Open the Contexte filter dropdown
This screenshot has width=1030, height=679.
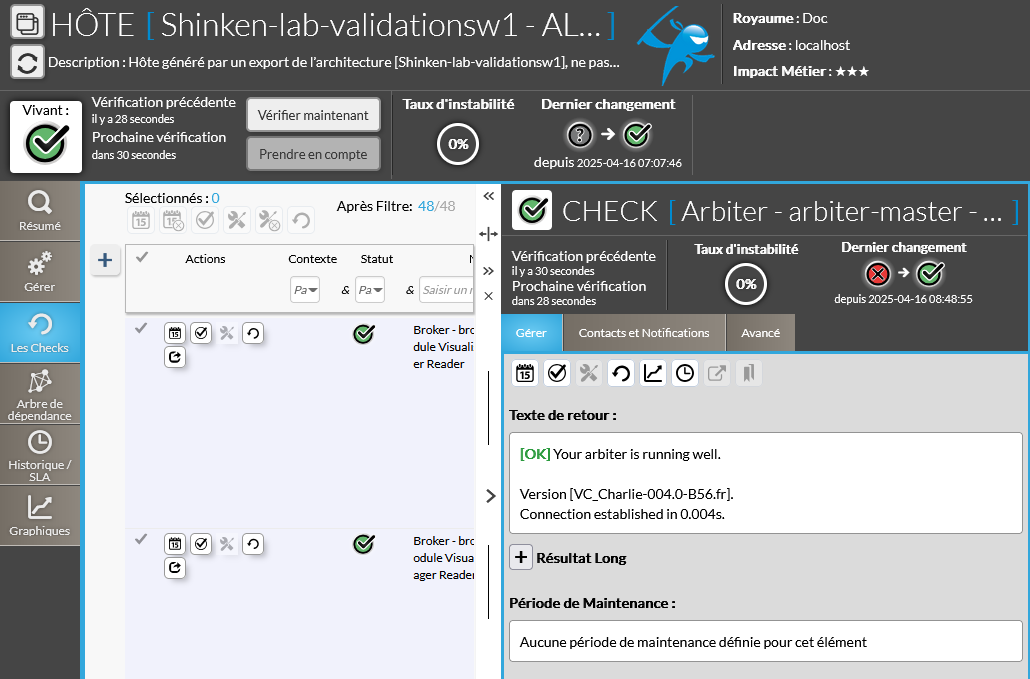tap(305, 290)
